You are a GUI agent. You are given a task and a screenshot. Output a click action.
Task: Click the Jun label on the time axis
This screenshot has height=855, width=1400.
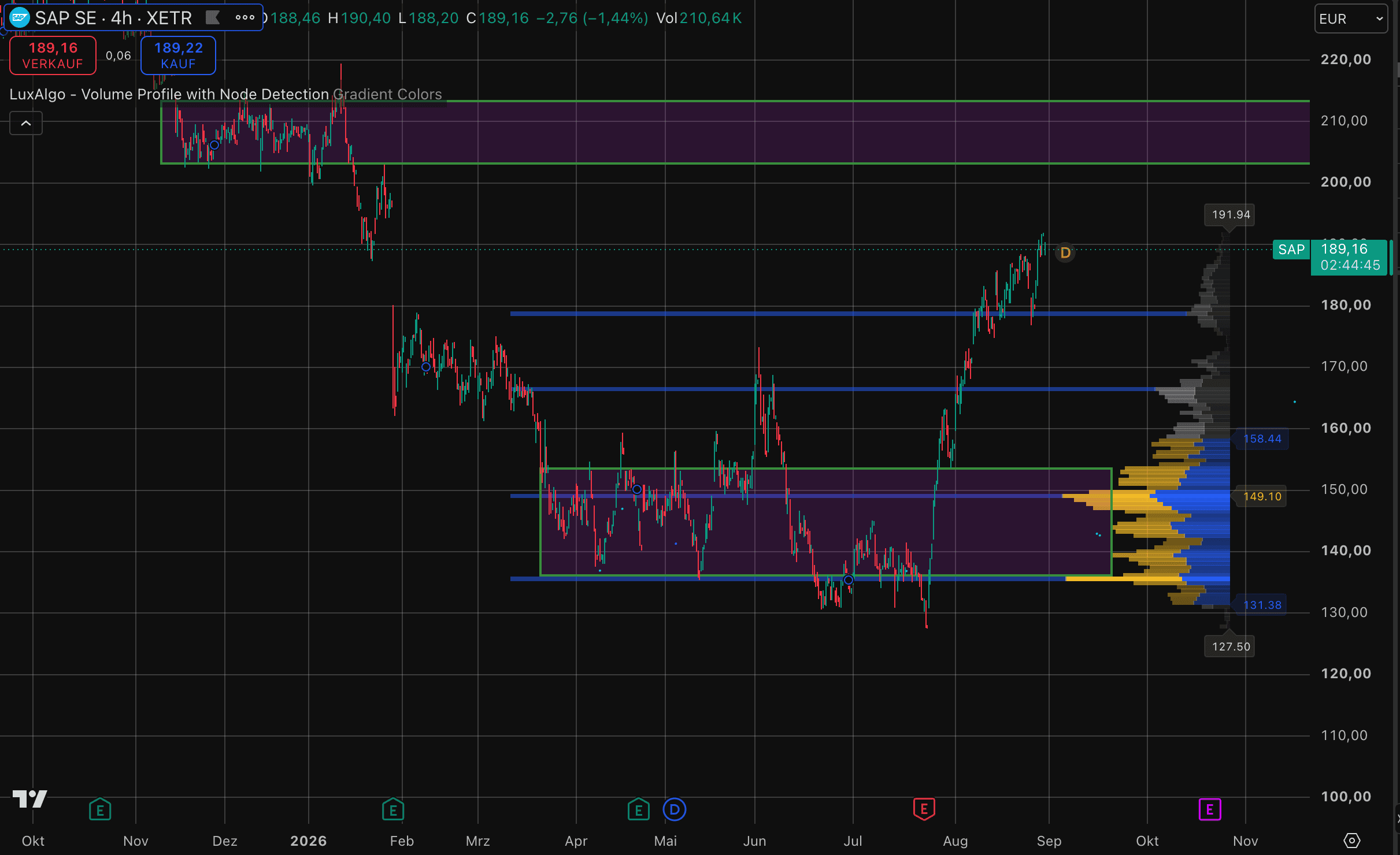point(754,841)
